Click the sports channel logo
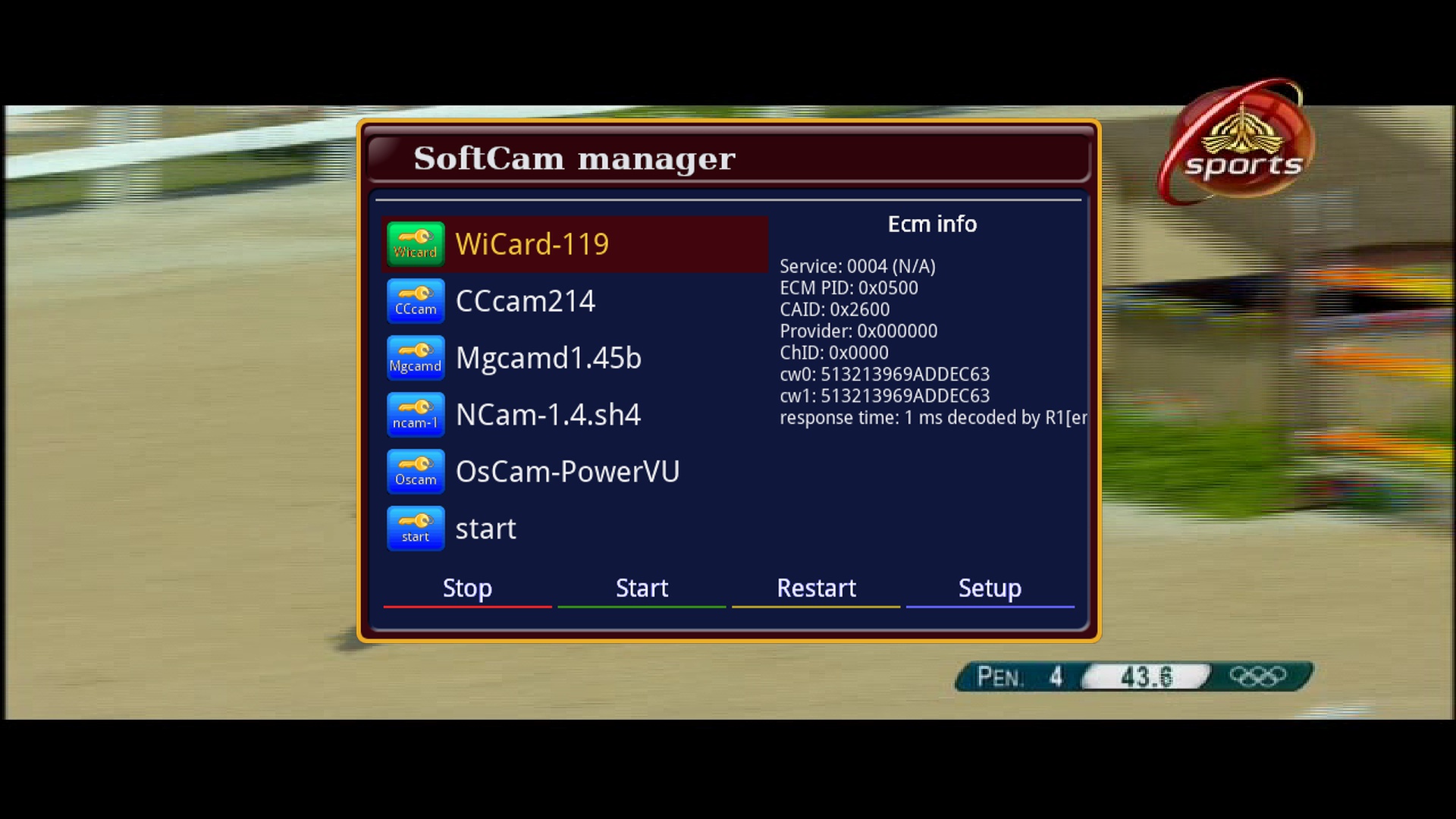Viewport: 1456px width, 819px height. pos(1236,143)
